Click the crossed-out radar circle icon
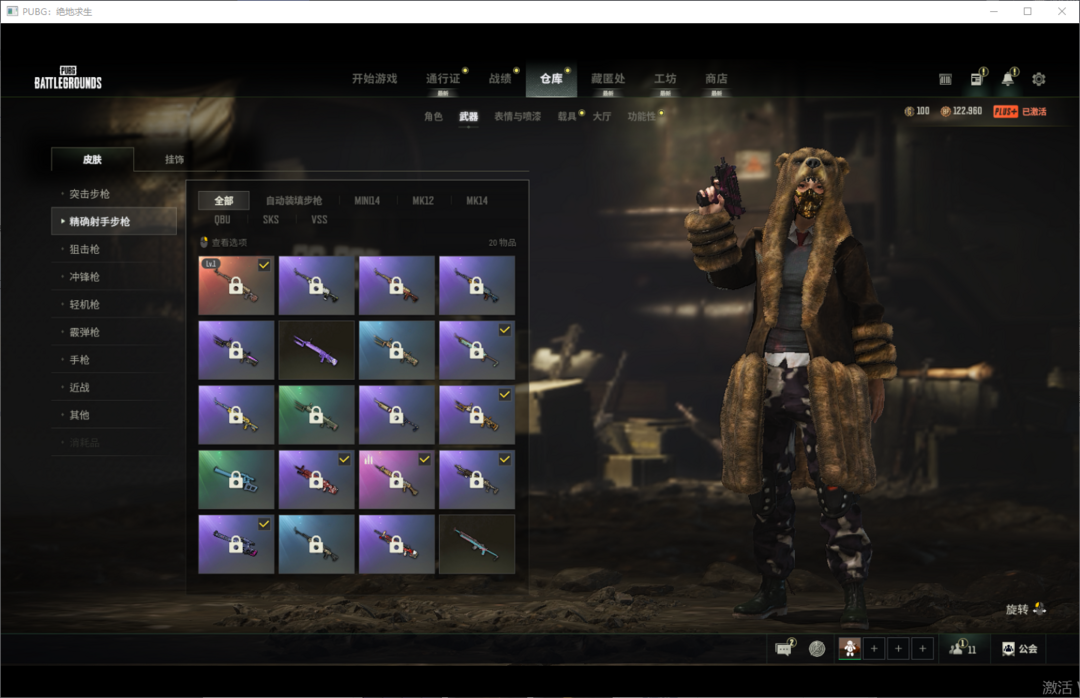The width and height of the screenshot is (1080, 698). pyautogui.click(x=817, y=648)
